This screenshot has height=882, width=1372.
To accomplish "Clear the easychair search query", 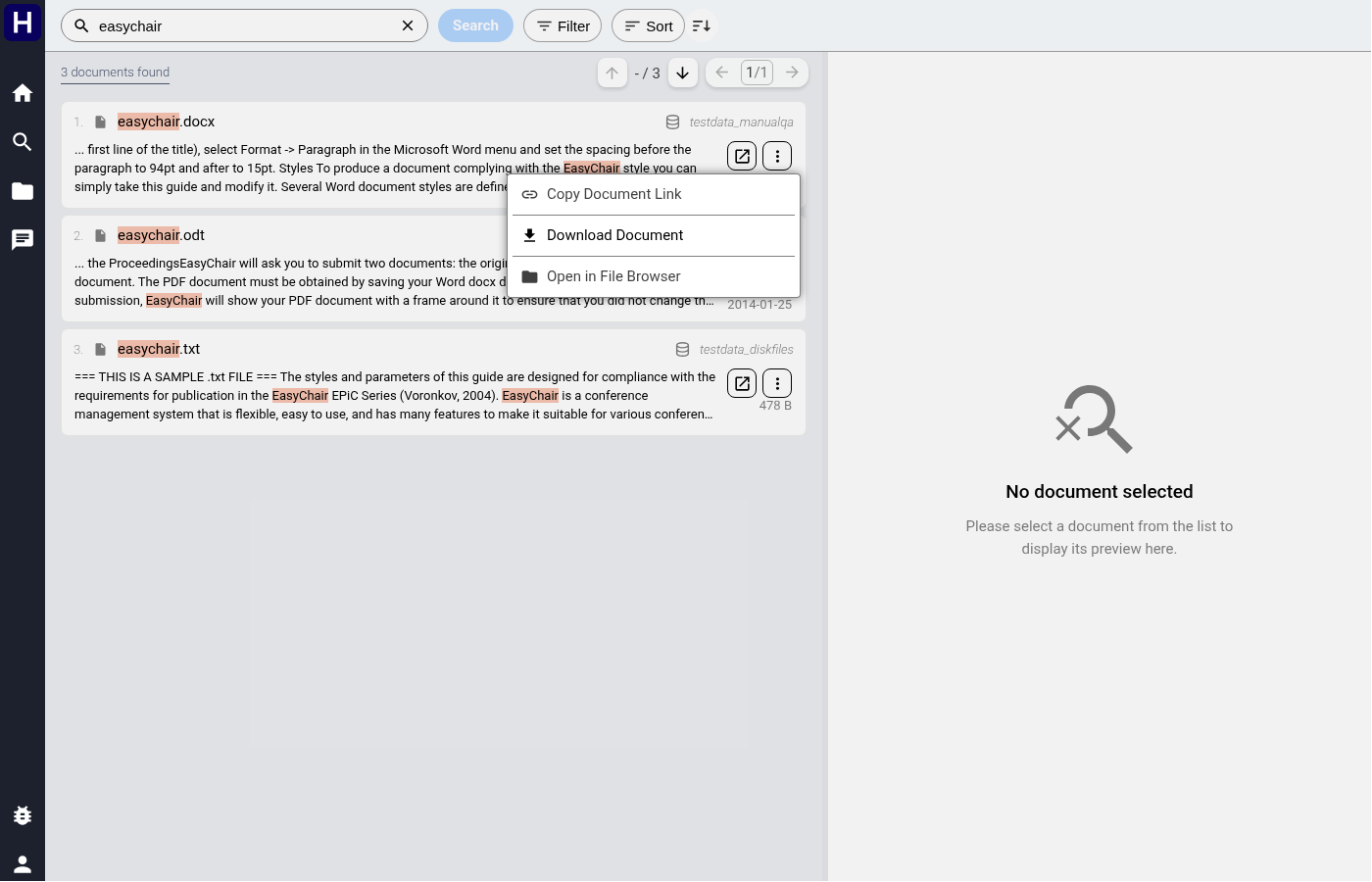I will coord(408,25).
